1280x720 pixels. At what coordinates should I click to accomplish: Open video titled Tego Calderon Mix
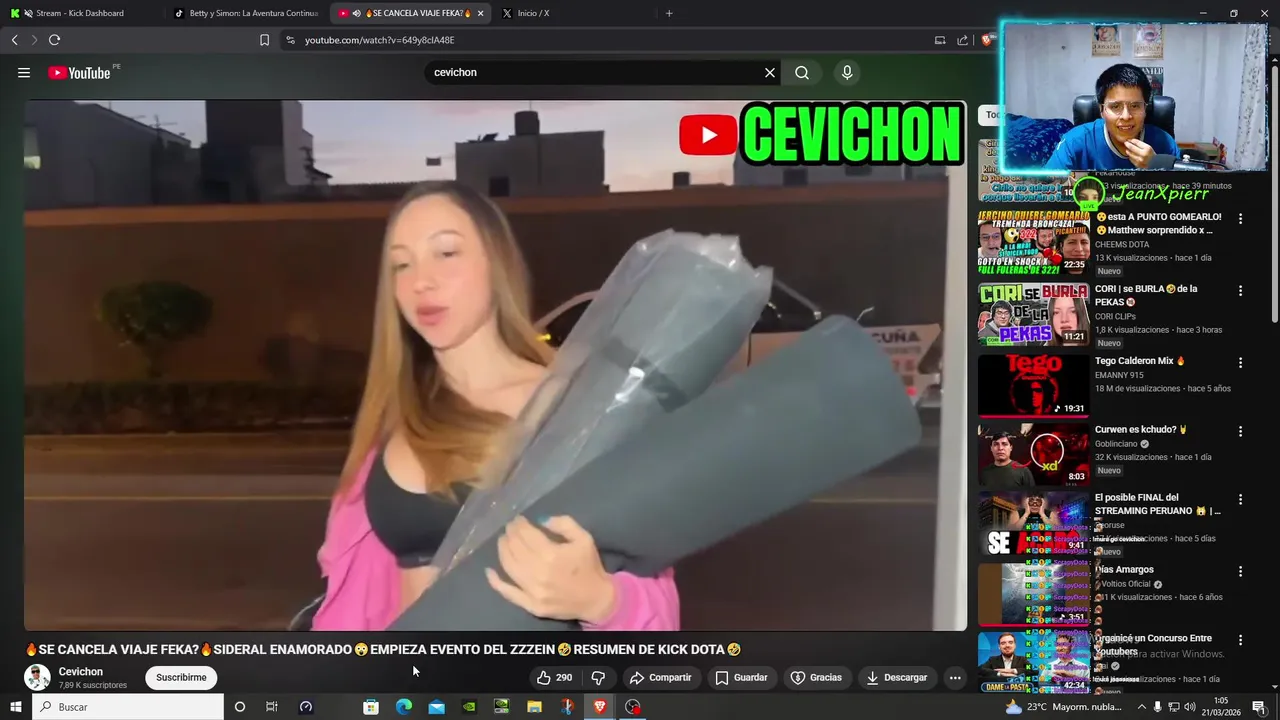click(1140, 361)
